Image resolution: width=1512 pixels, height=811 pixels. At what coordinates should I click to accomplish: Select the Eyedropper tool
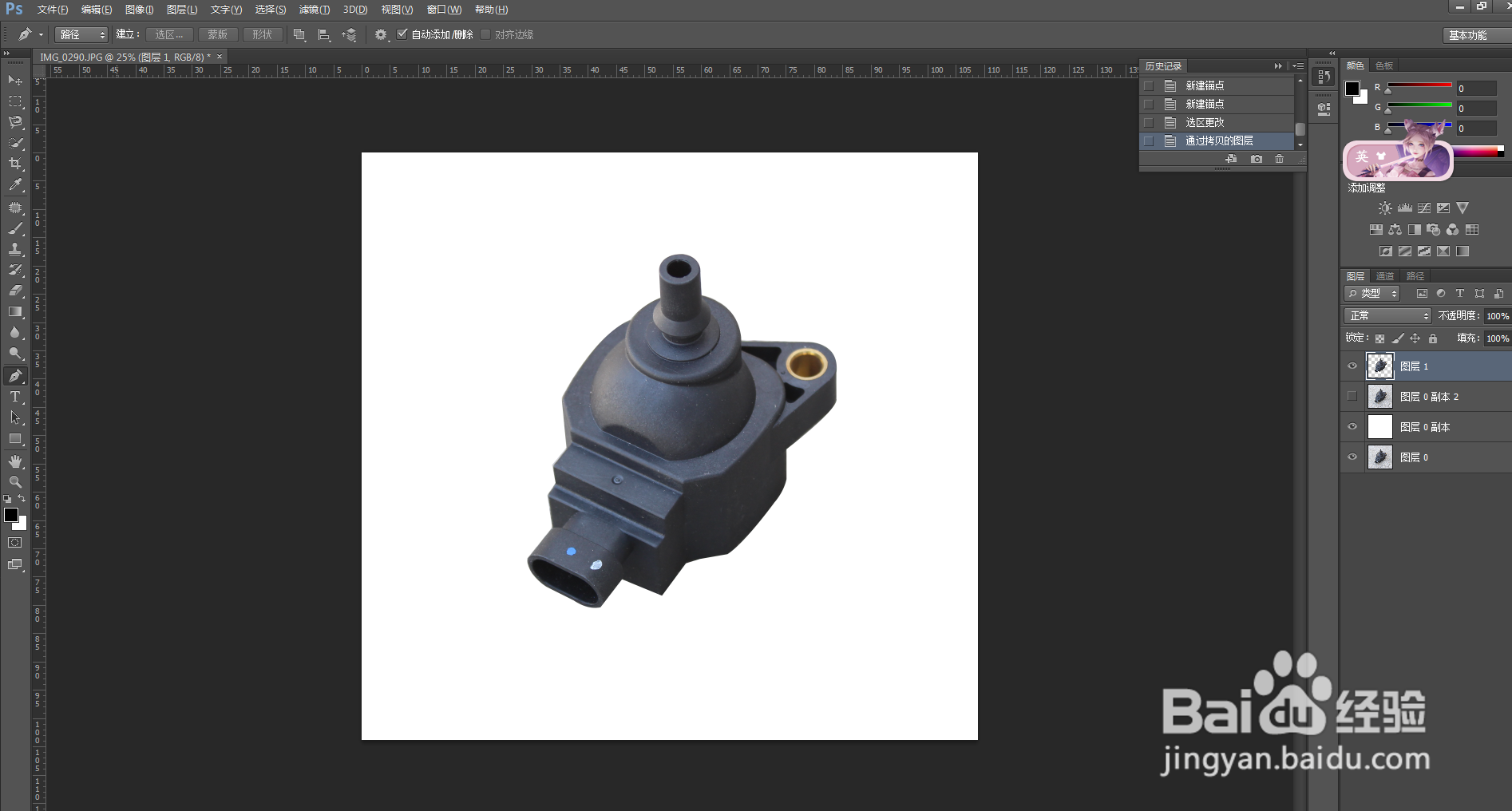15,184
